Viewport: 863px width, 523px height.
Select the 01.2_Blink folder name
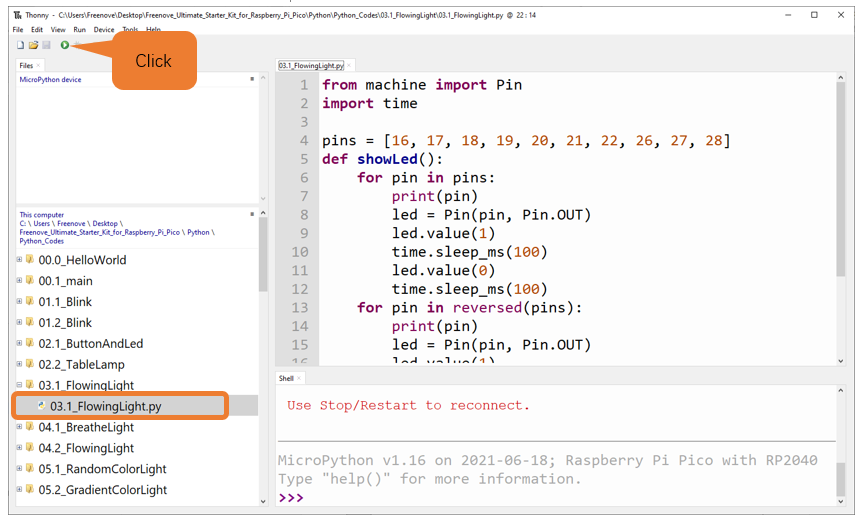tap(65, 323)
